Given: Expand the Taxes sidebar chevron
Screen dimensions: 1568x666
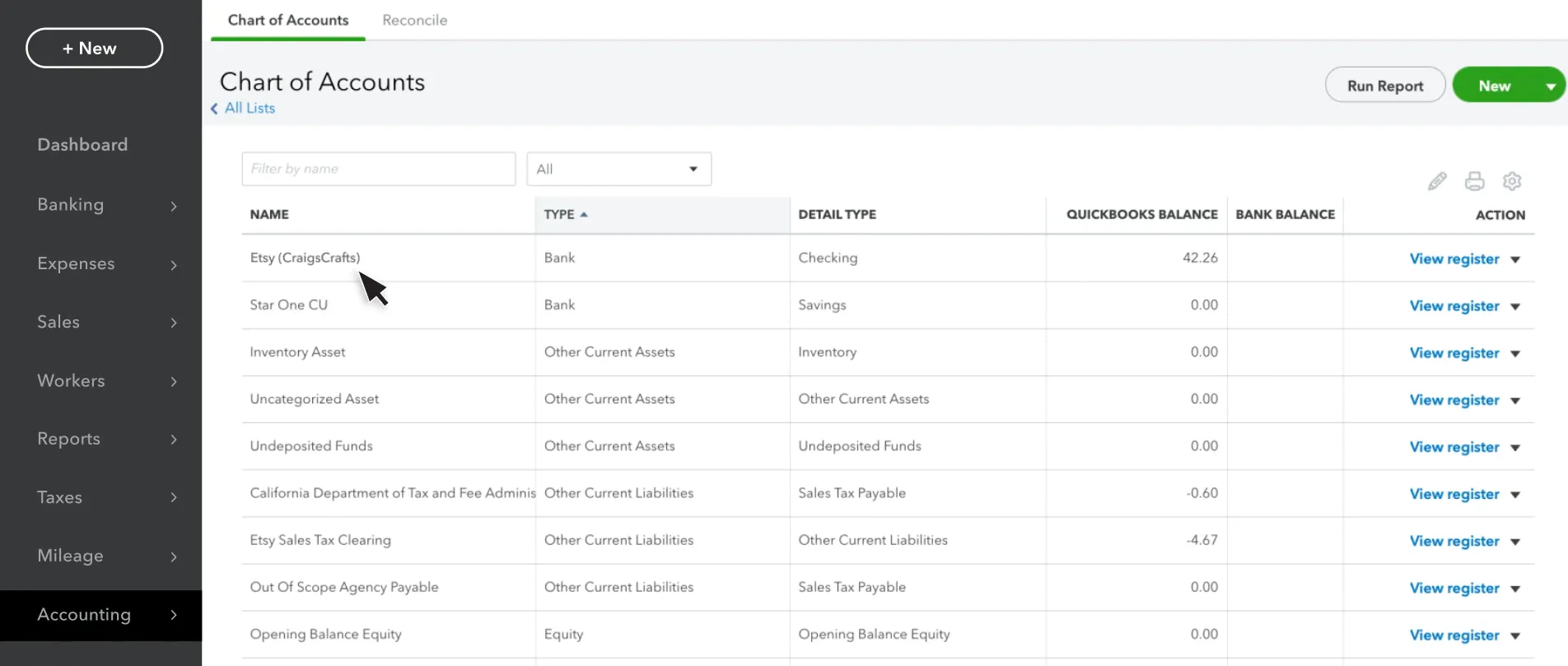Looking at the screenshot, I should [x=174, y=497].
